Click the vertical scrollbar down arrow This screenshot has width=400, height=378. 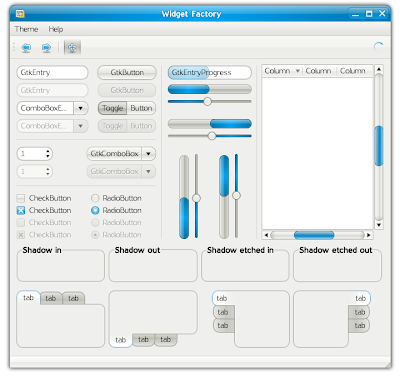pos(379,225)
